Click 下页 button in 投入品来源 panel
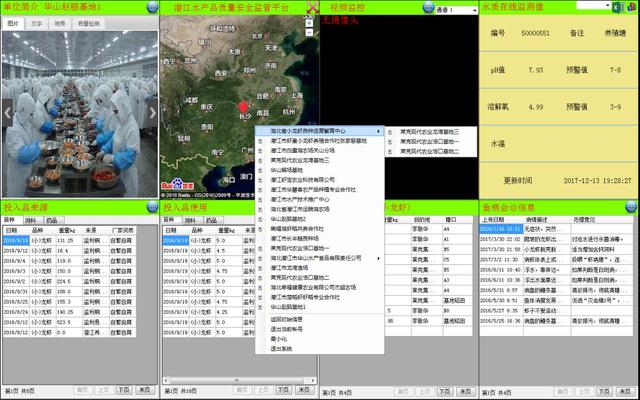The width and height of the screenshot is (640, 400). point(123,390)
